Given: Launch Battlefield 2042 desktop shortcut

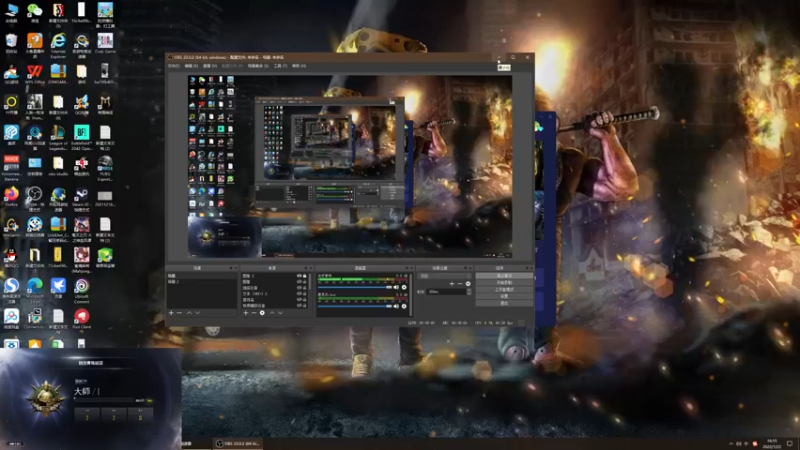Looking at the screenshot, I should click(x=82, y=137).
